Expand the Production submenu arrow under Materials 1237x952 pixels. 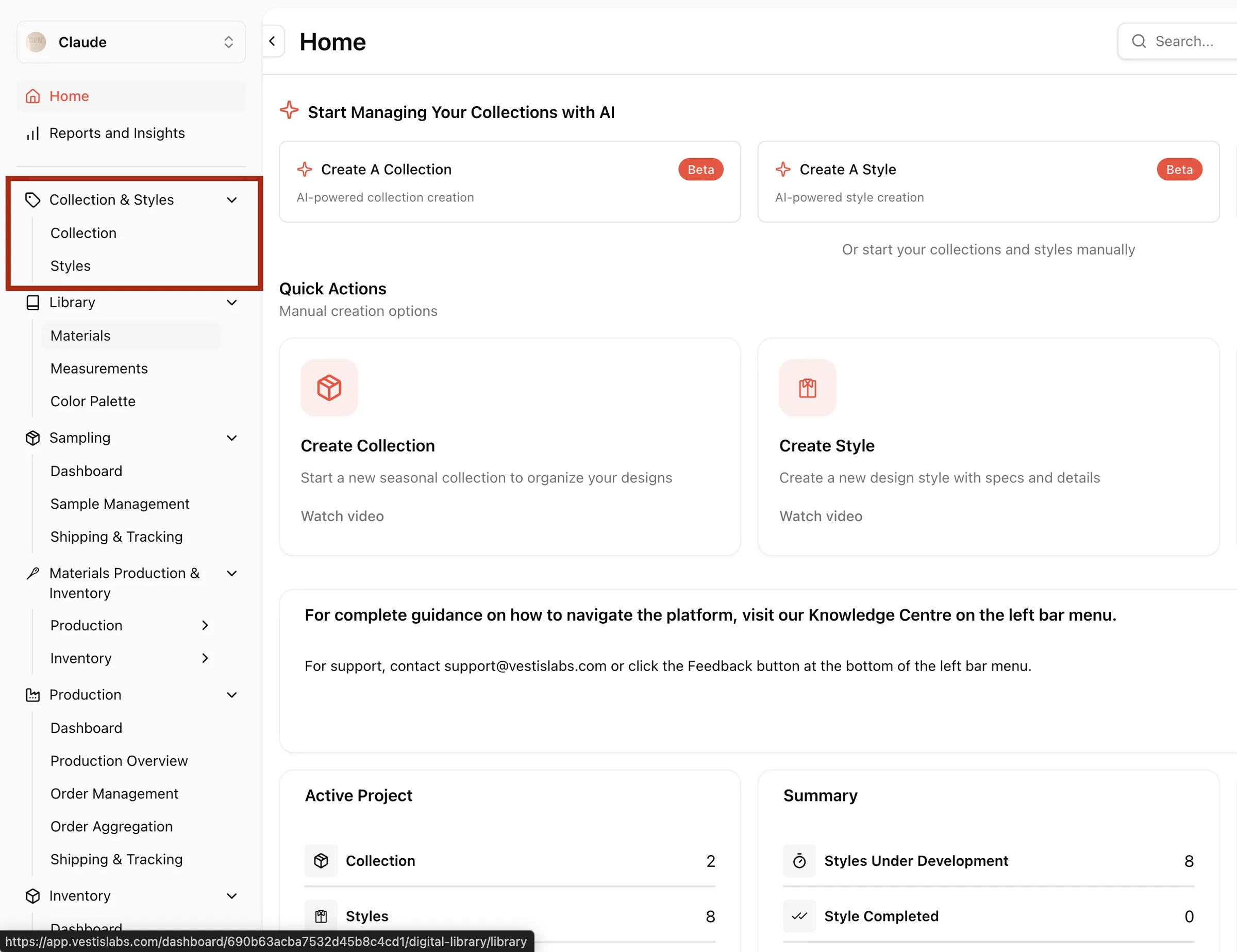point(205,625)
